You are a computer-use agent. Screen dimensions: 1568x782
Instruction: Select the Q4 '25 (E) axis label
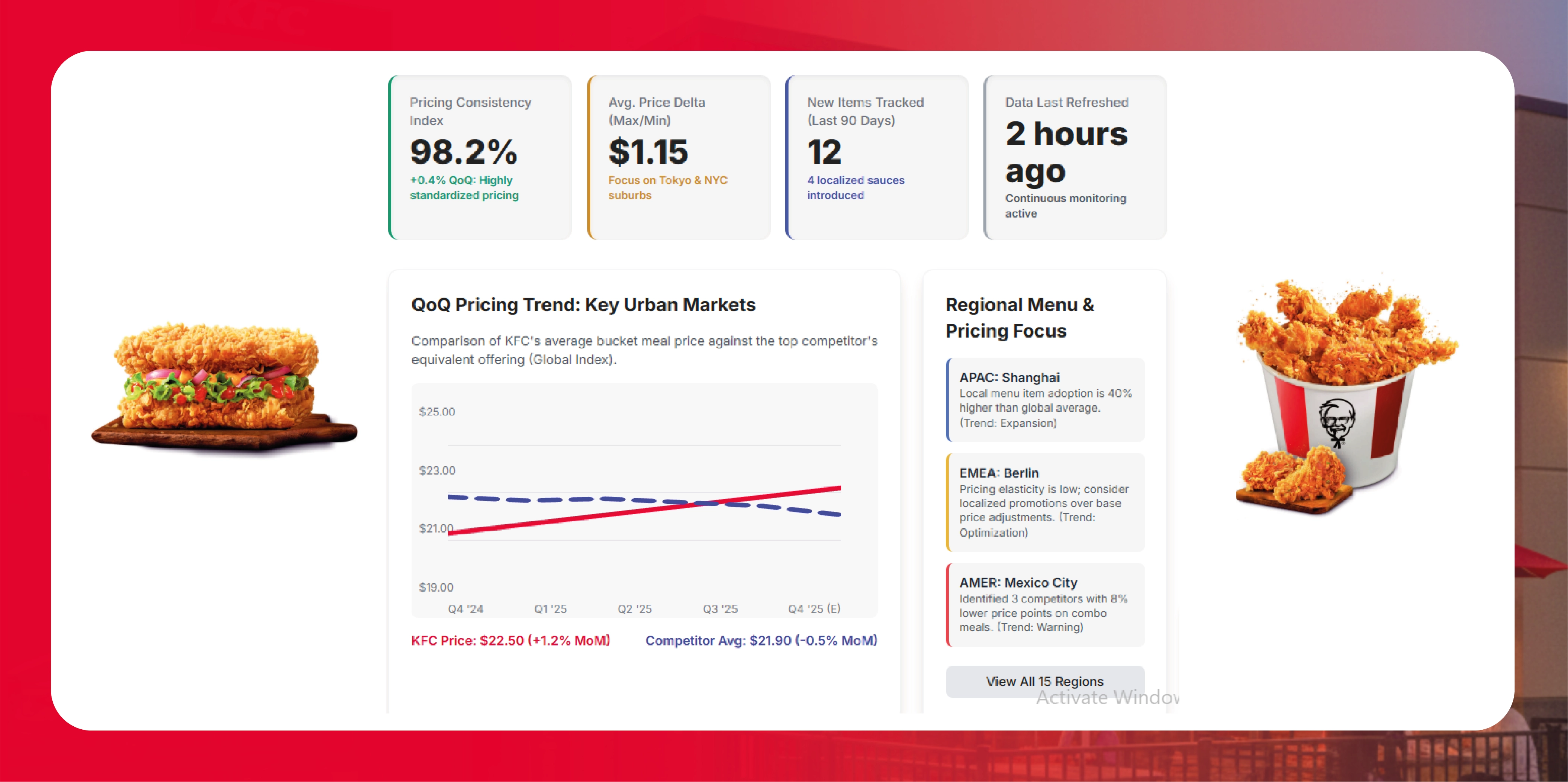click(814, 609)
